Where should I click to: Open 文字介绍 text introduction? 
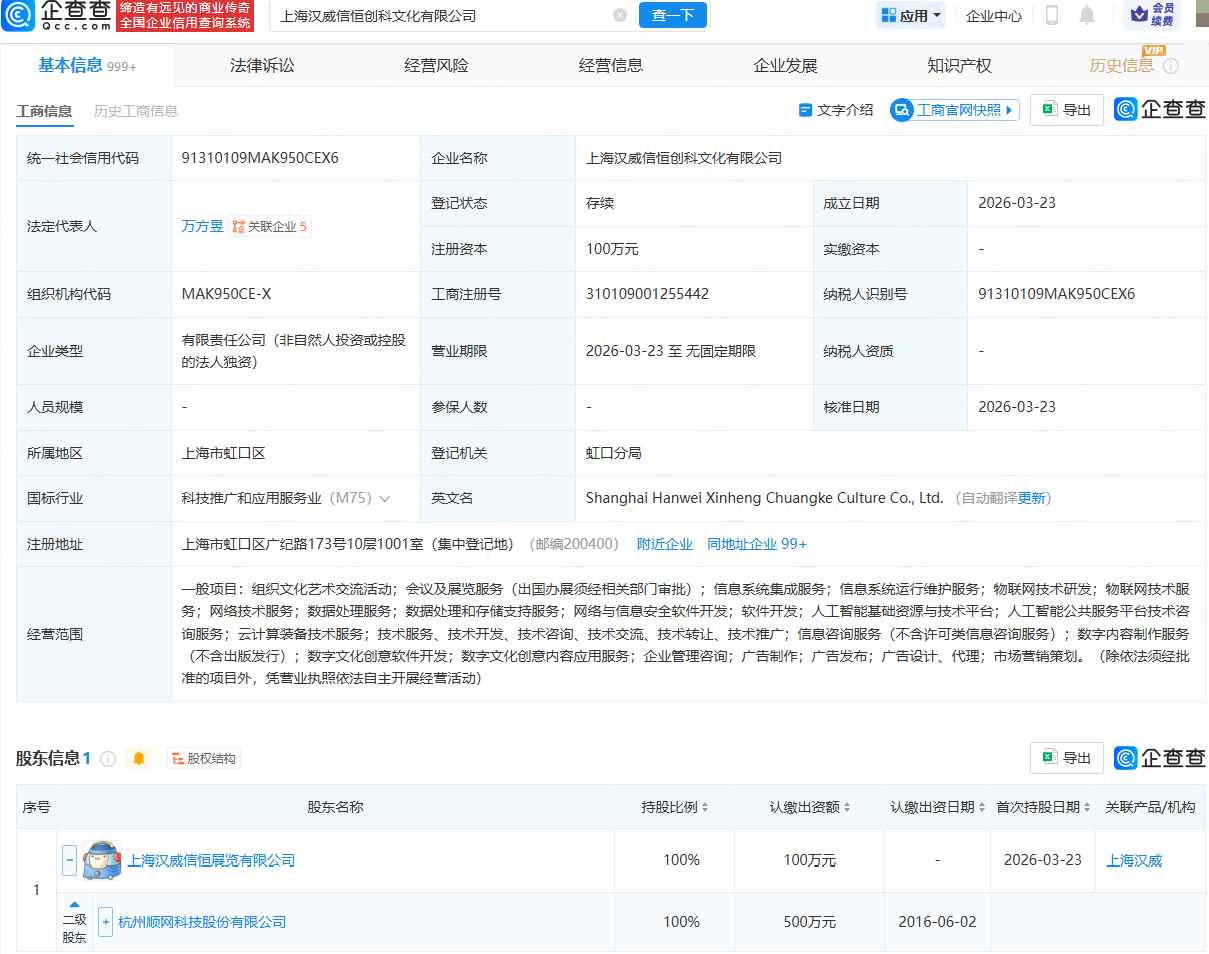pyautogui.click(x=835, y=110)
